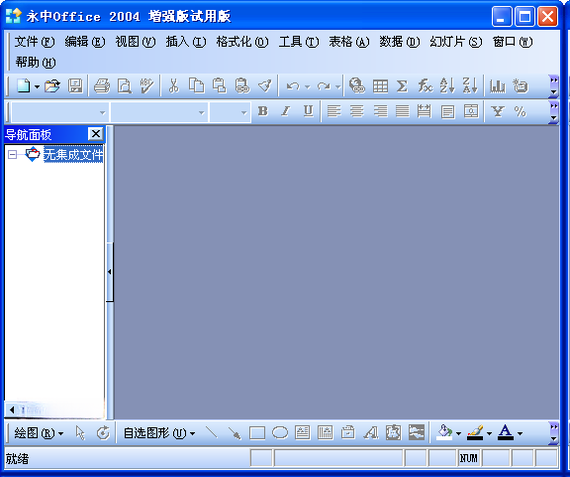Screen dimensions: 570x477
Task: Click the Print Preview icon
Action: (x=124, y=86)
